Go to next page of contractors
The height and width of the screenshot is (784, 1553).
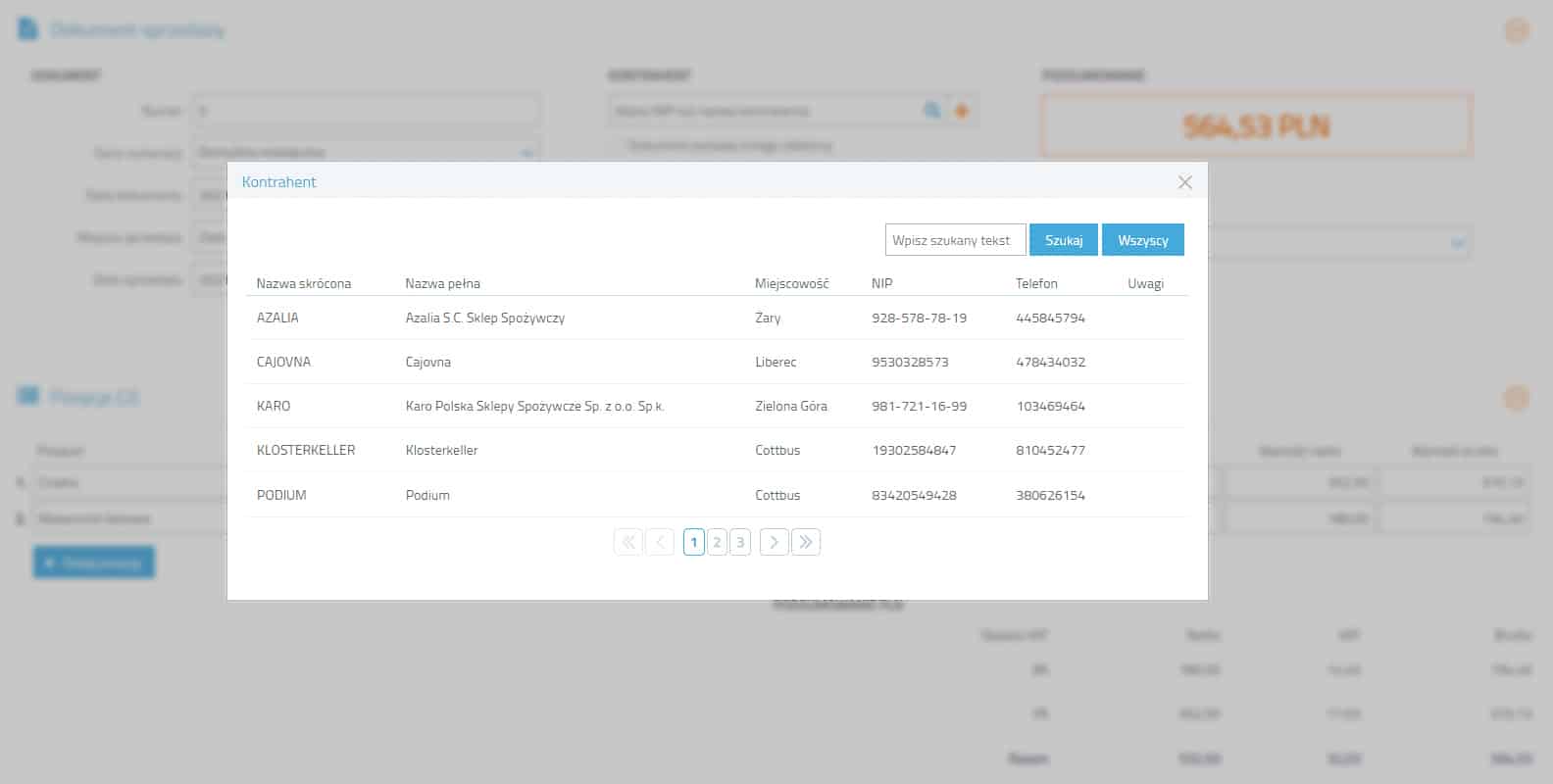tap(774, 542)
